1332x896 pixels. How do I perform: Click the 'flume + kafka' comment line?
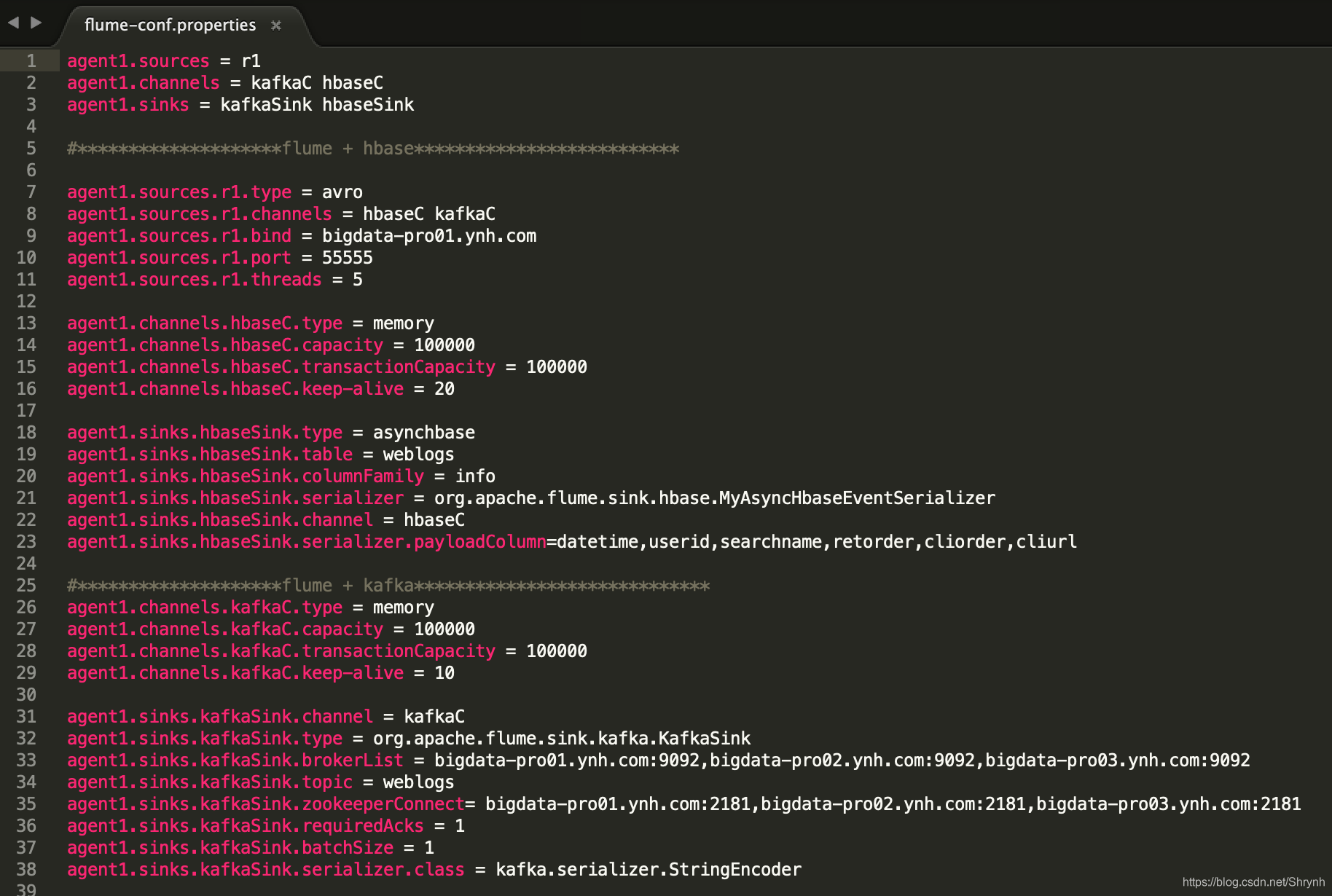[388, 585]
